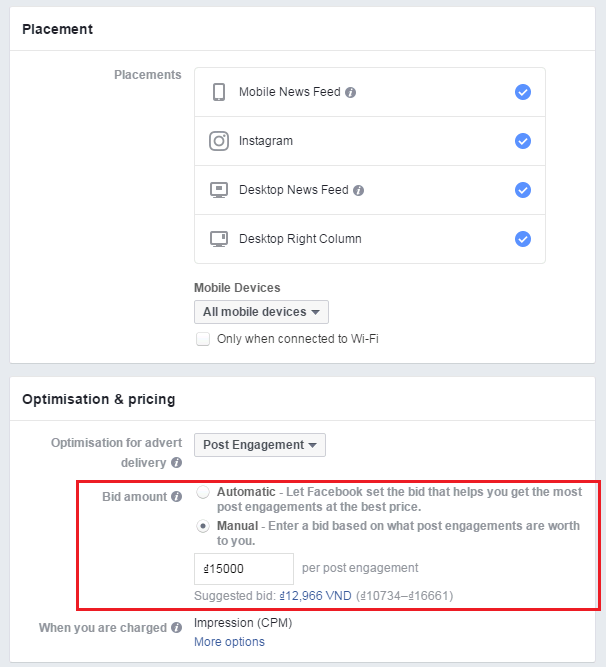606x667 pixels.
Task: Click info icon beside Mobile News Feed
Action: coord(351,93)
